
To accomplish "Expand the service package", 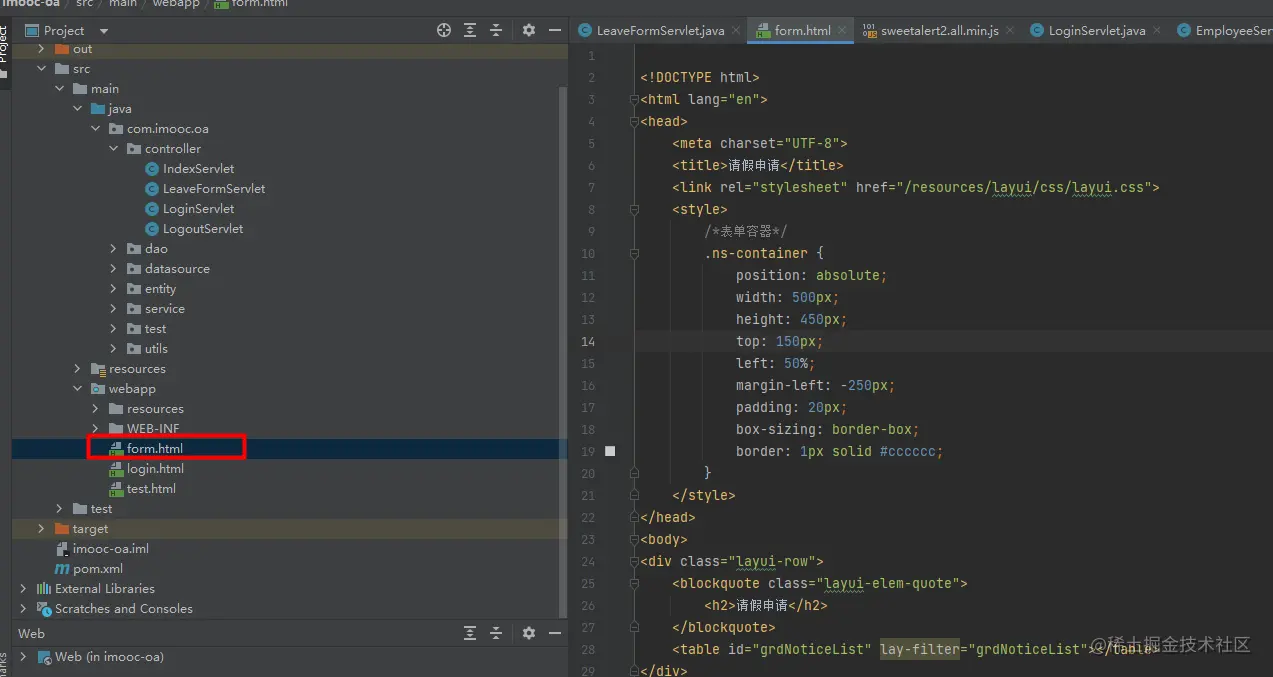I will tap(113, 309).
